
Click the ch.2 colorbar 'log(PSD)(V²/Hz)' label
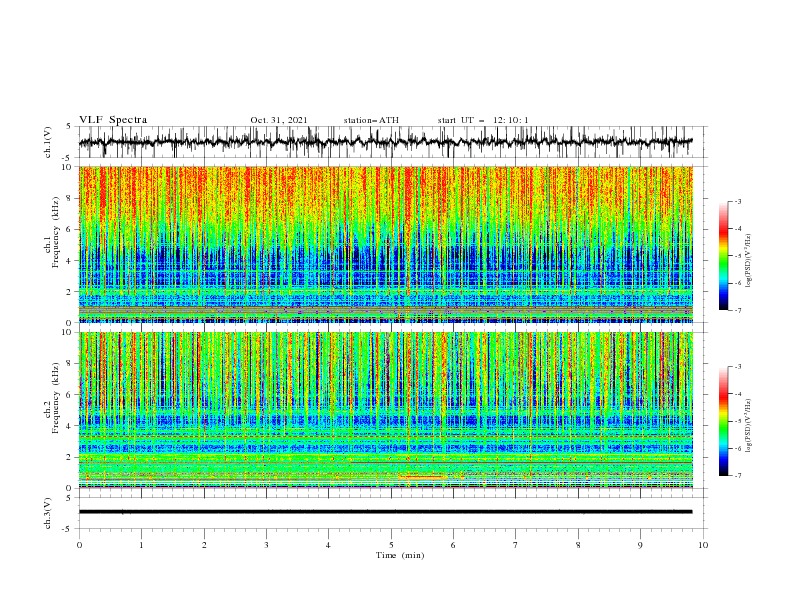(x=748, y=426)
